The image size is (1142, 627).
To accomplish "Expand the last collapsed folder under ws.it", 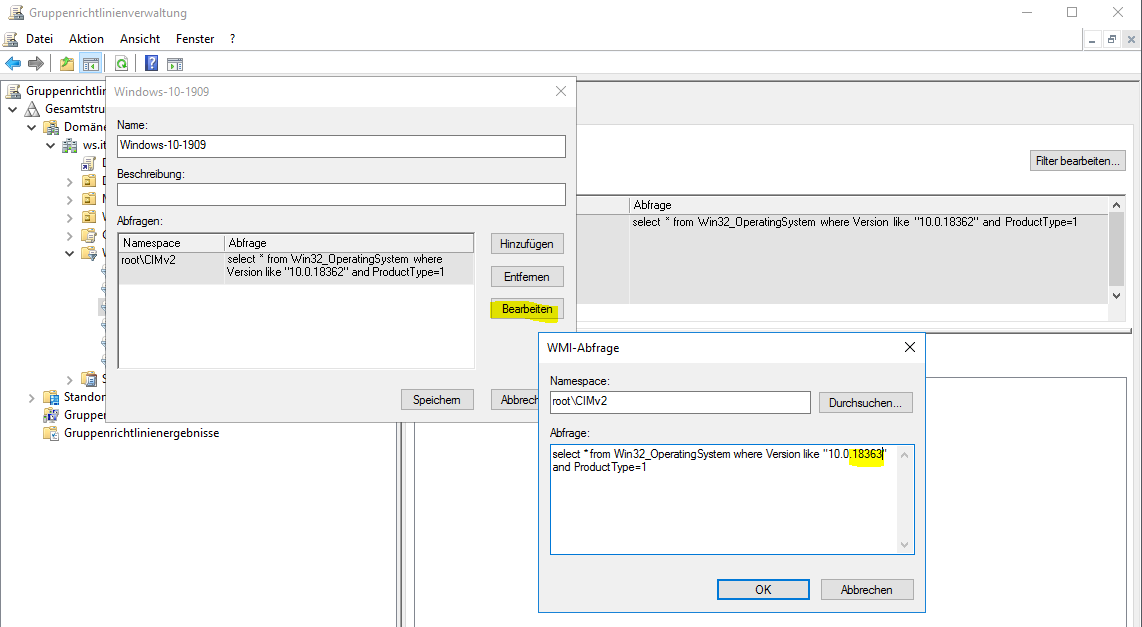I will [69, 379].
